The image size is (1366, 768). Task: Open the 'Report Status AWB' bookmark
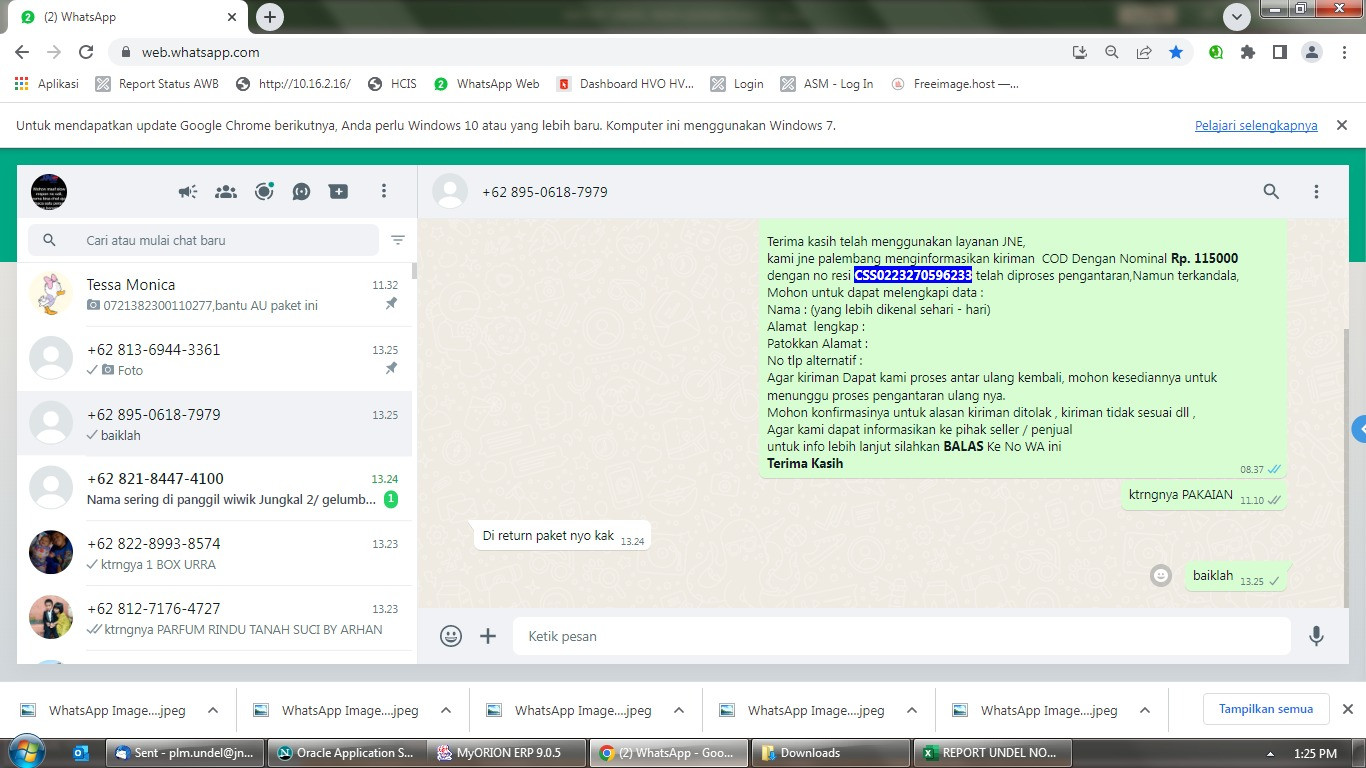pos(157,84)
